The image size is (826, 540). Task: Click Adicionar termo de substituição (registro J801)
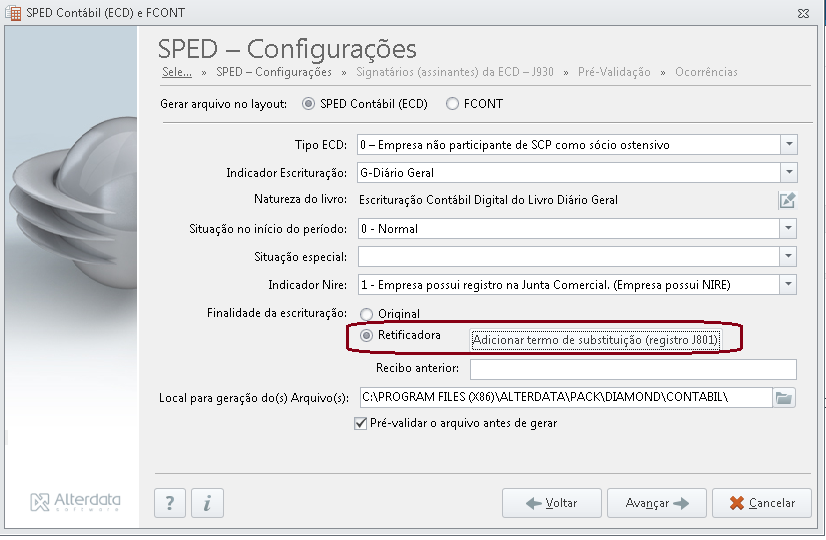point(595,340)
